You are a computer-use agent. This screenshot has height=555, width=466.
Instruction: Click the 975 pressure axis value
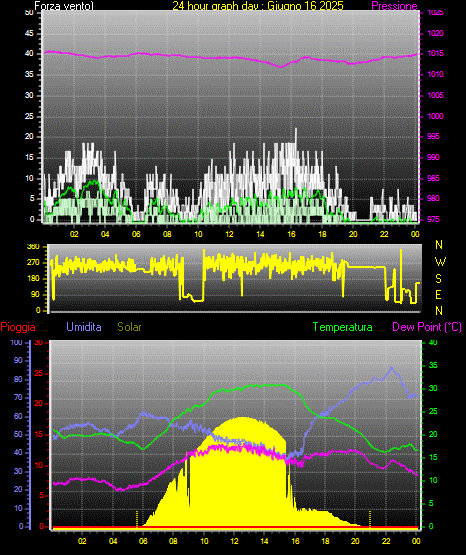[x=433, y=219]
